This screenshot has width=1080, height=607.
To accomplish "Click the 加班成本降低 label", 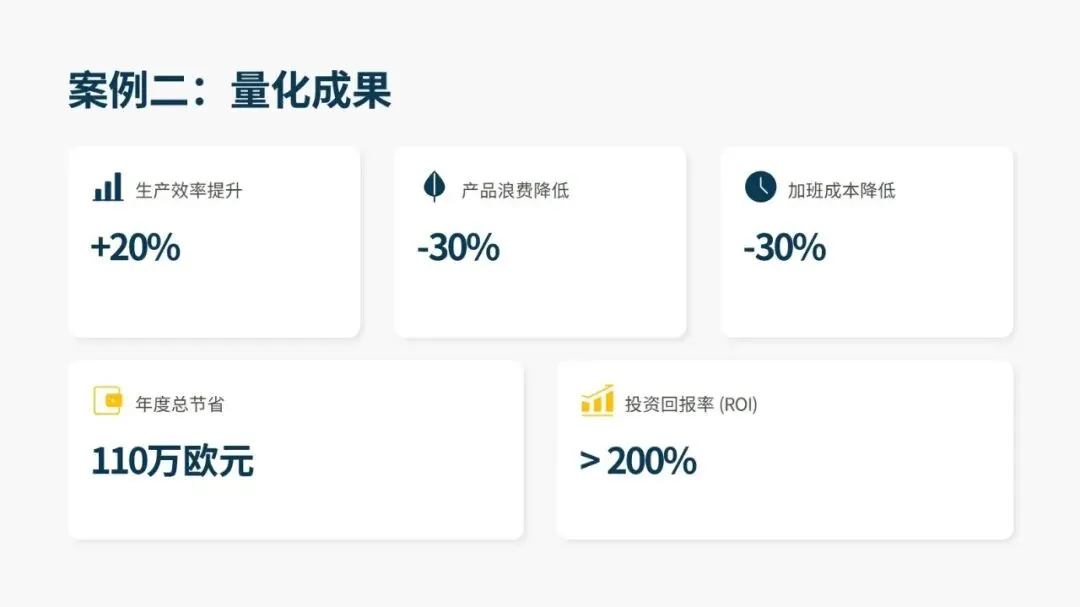I will (841, 190).
